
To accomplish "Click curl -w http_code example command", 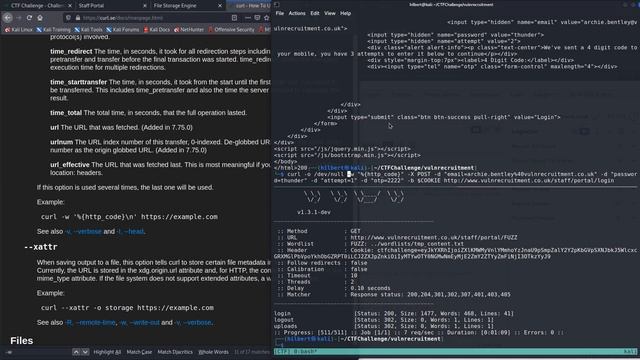I will (x=129, y=217).
